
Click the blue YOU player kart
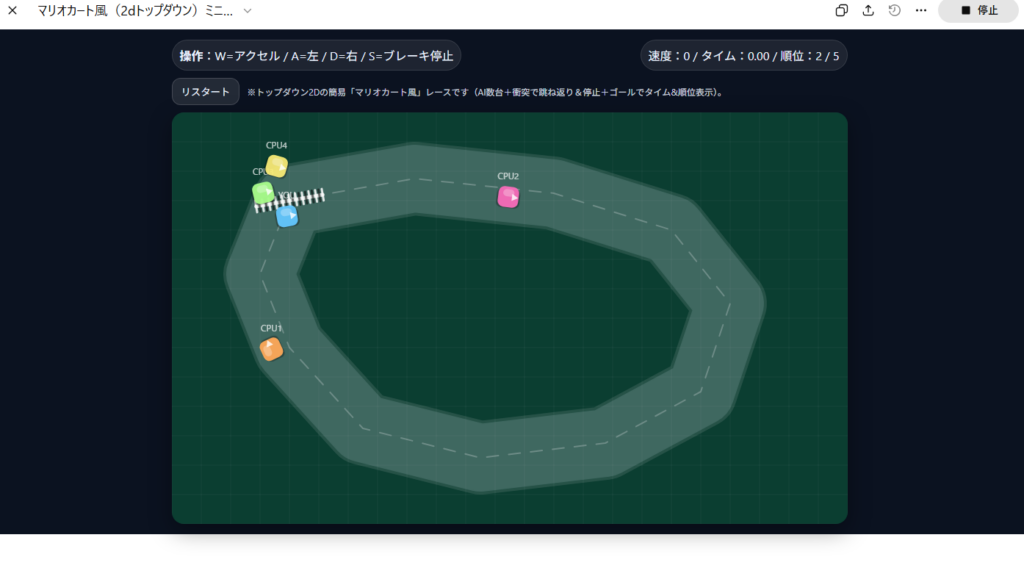(287, 216)
